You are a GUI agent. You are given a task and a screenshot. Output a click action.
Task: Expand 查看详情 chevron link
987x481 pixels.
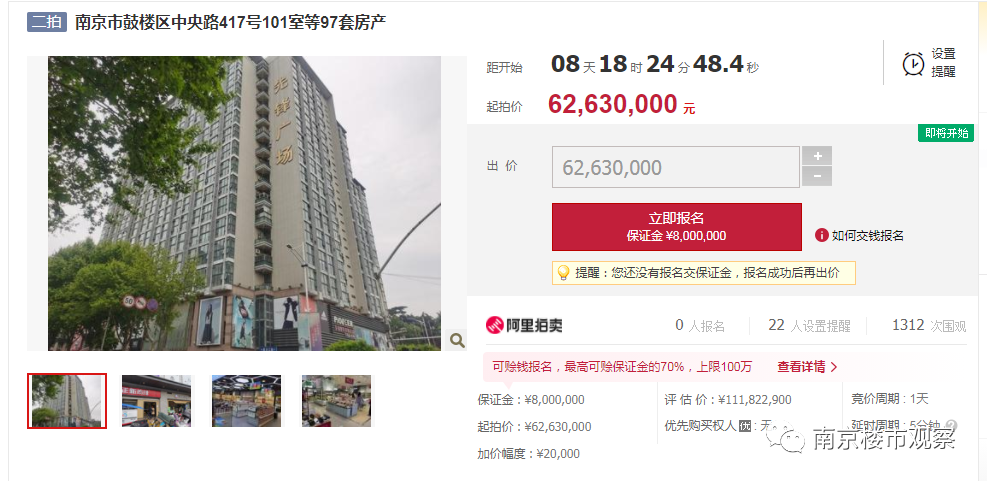click(808, 366)
